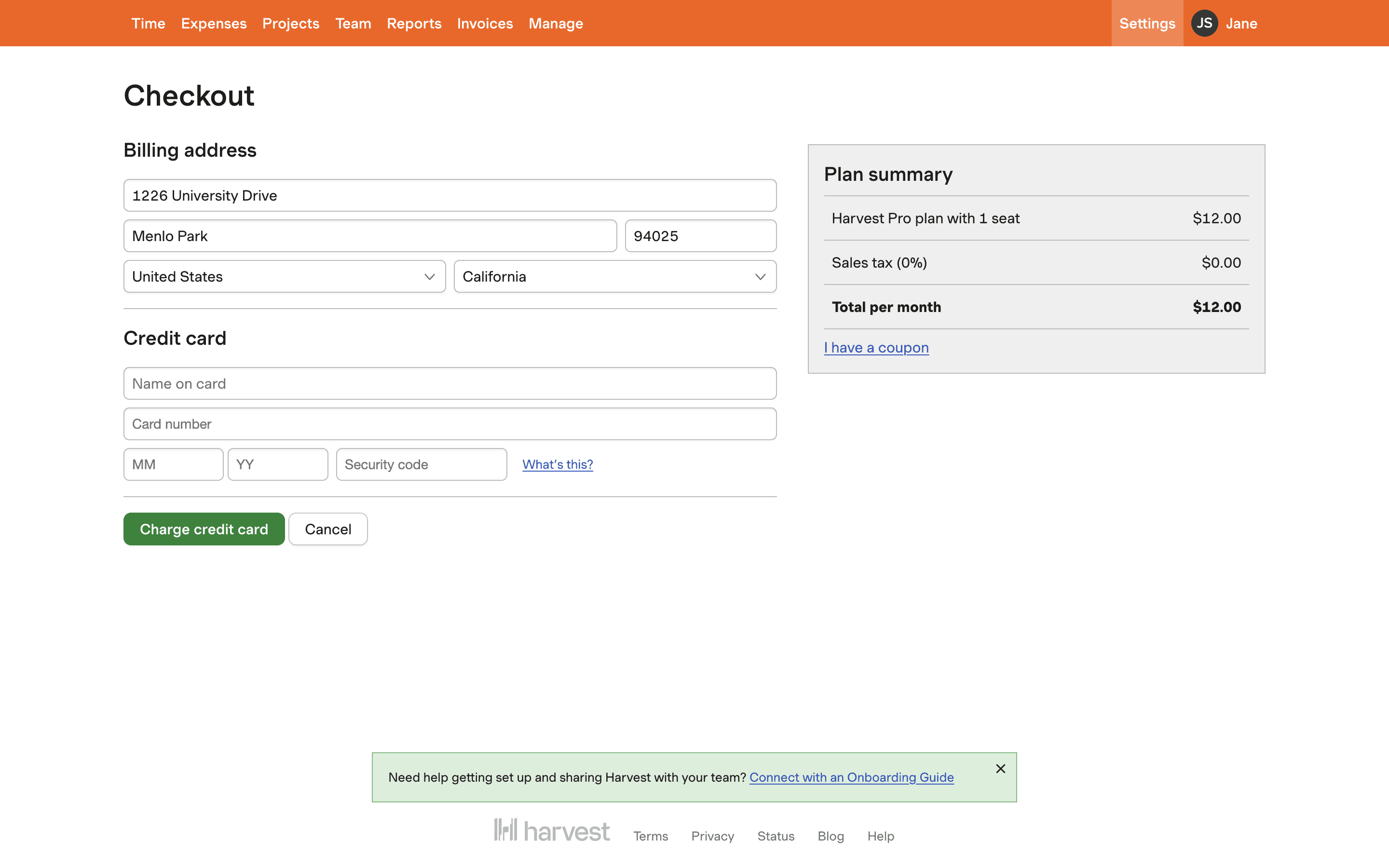Focus the Name on card field
Image resolution: width=1389 pixels, height=868 pixels.
[450, 383]
